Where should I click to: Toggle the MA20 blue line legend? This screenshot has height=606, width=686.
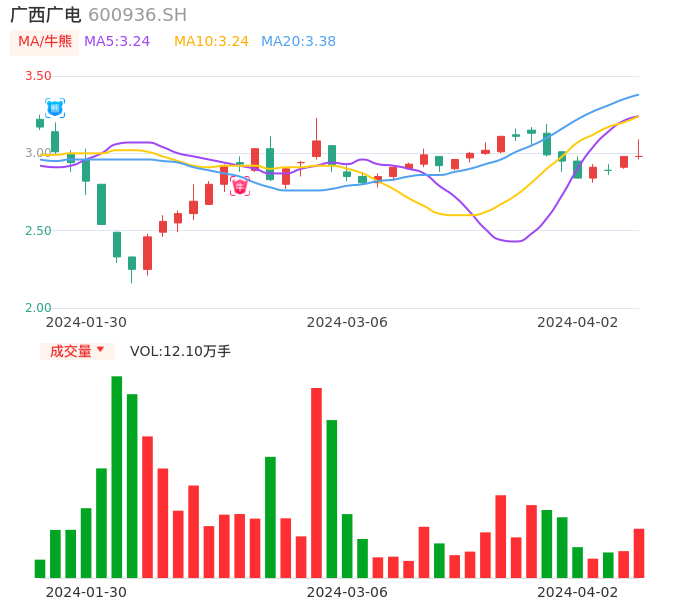tap(298, 41)
